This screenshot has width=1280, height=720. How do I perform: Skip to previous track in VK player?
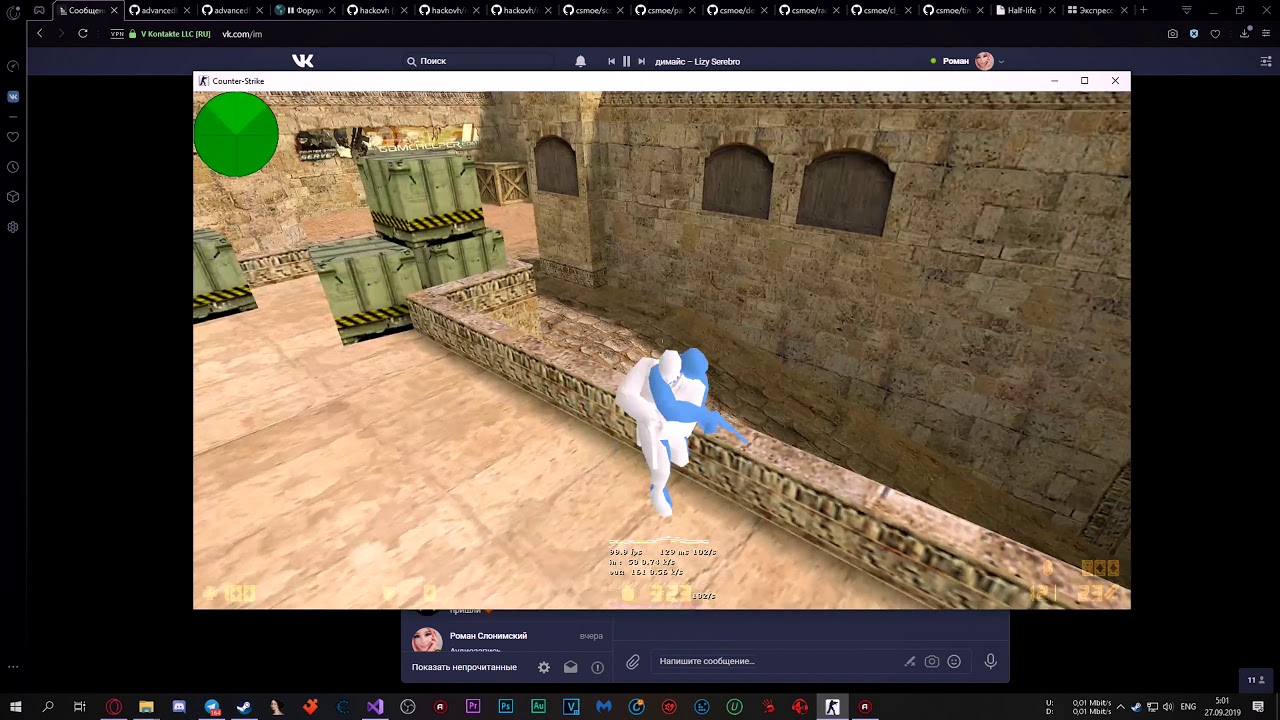[611, 61]
